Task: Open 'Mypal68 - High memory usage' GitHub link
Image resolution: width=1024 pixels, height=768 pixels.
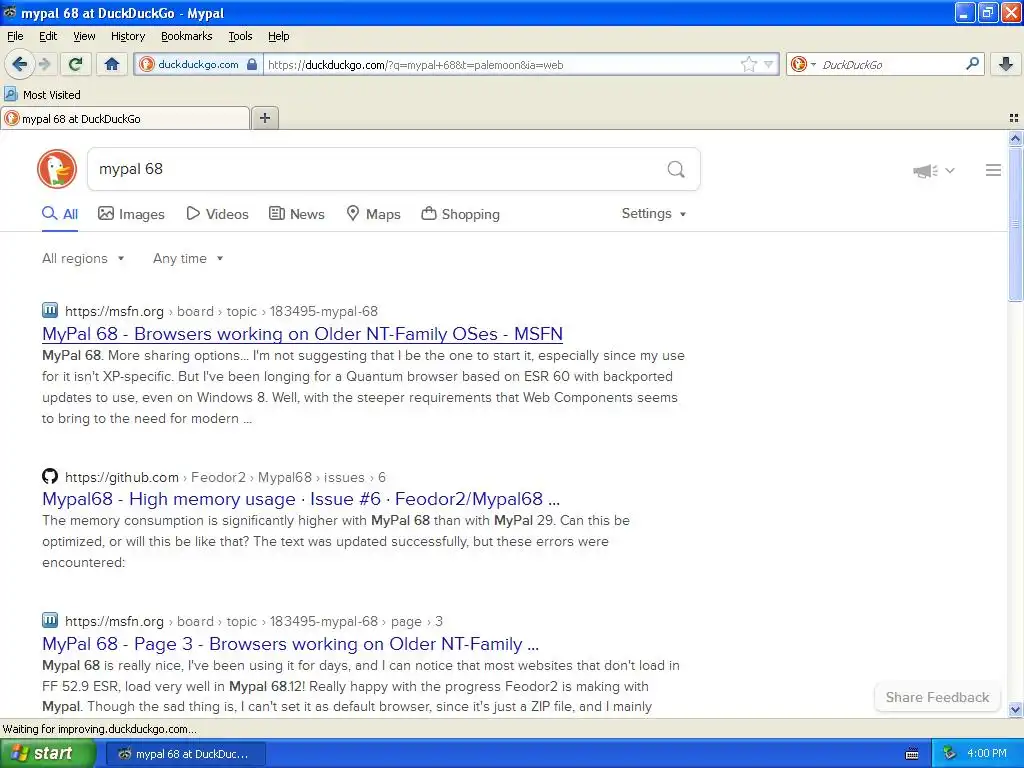Action: 301,499
